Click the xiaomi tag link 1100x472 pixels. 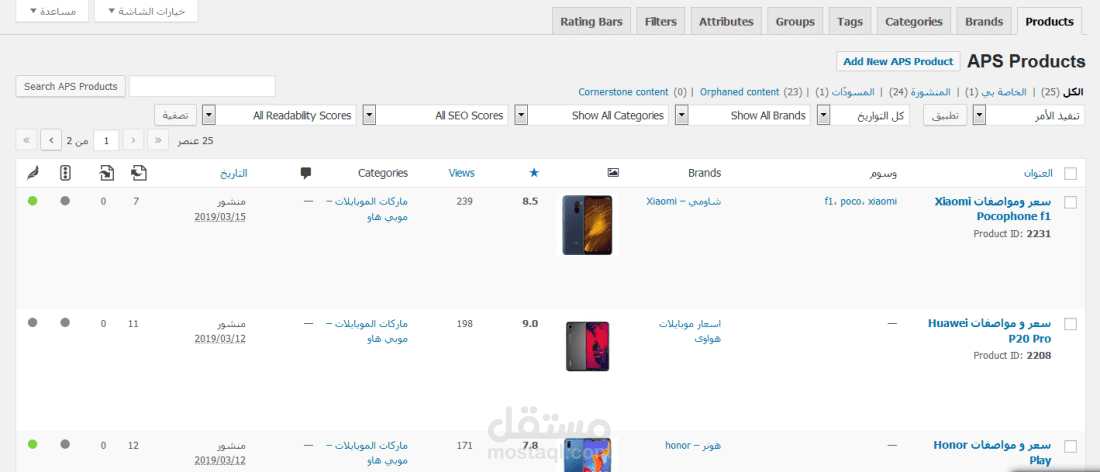click(883, 201)
